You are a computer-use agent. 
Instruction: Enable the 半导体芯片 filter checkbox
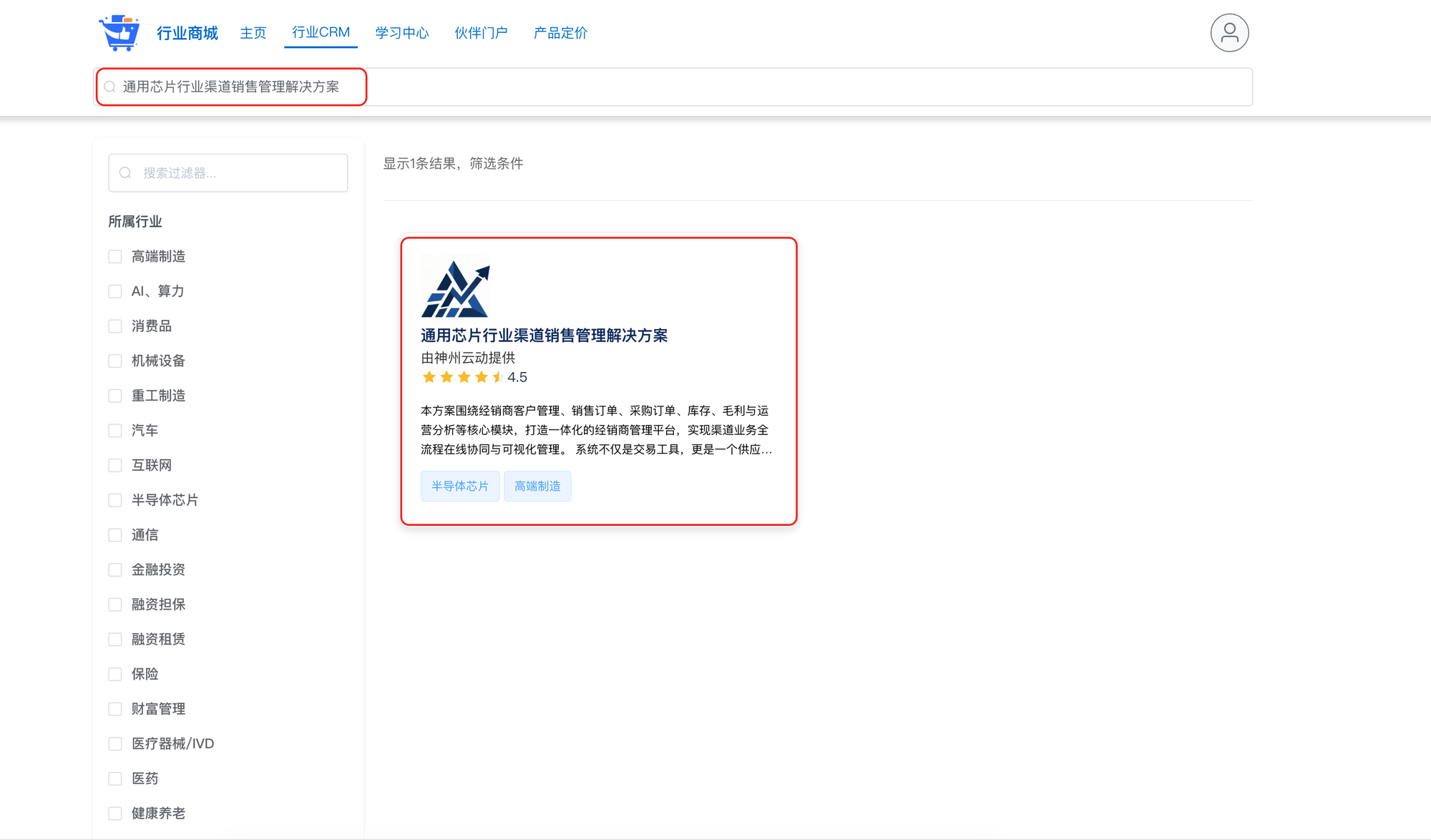115,500
